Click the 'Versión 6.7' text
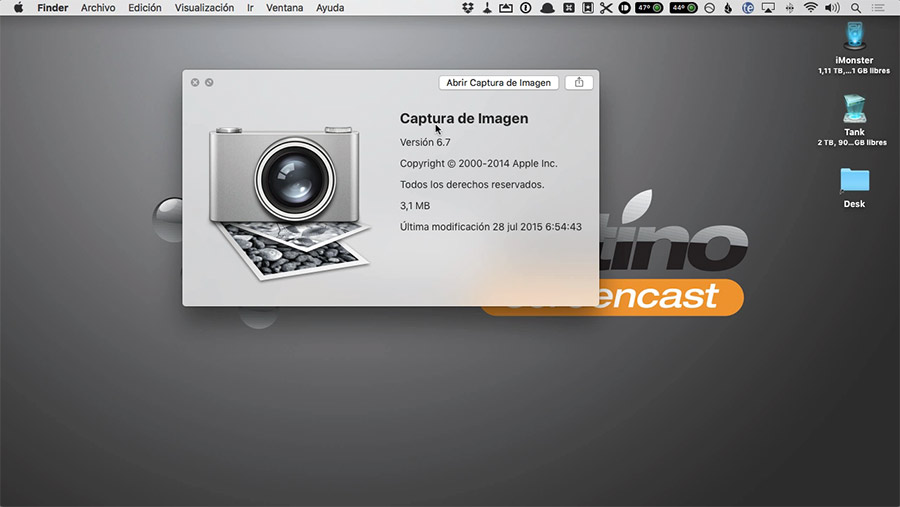The height and width of the screenshot is (507, 900). pyautogui.click(x=425, y=142)
